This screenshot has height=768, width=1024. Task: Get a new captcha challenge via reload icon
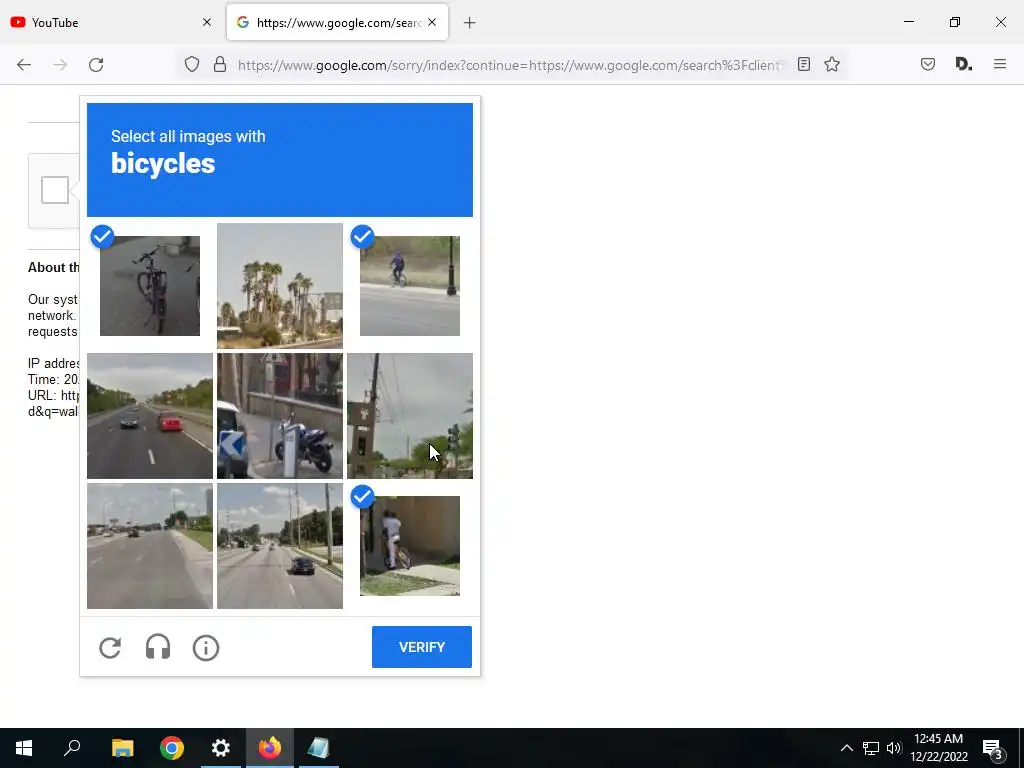pos(110,648)
